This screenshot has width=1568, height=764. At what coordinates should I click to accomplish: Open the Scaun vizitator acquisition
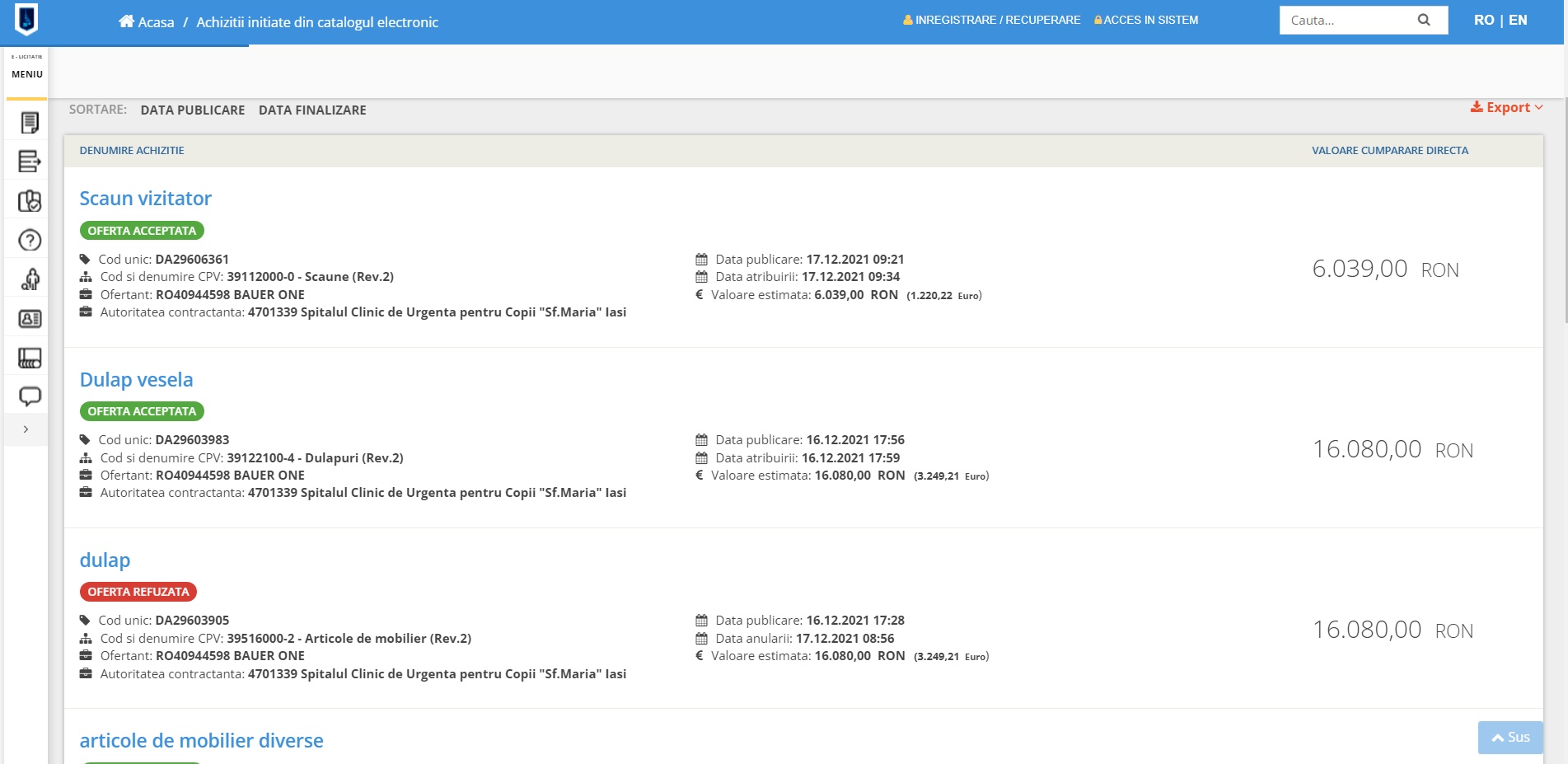146,199
